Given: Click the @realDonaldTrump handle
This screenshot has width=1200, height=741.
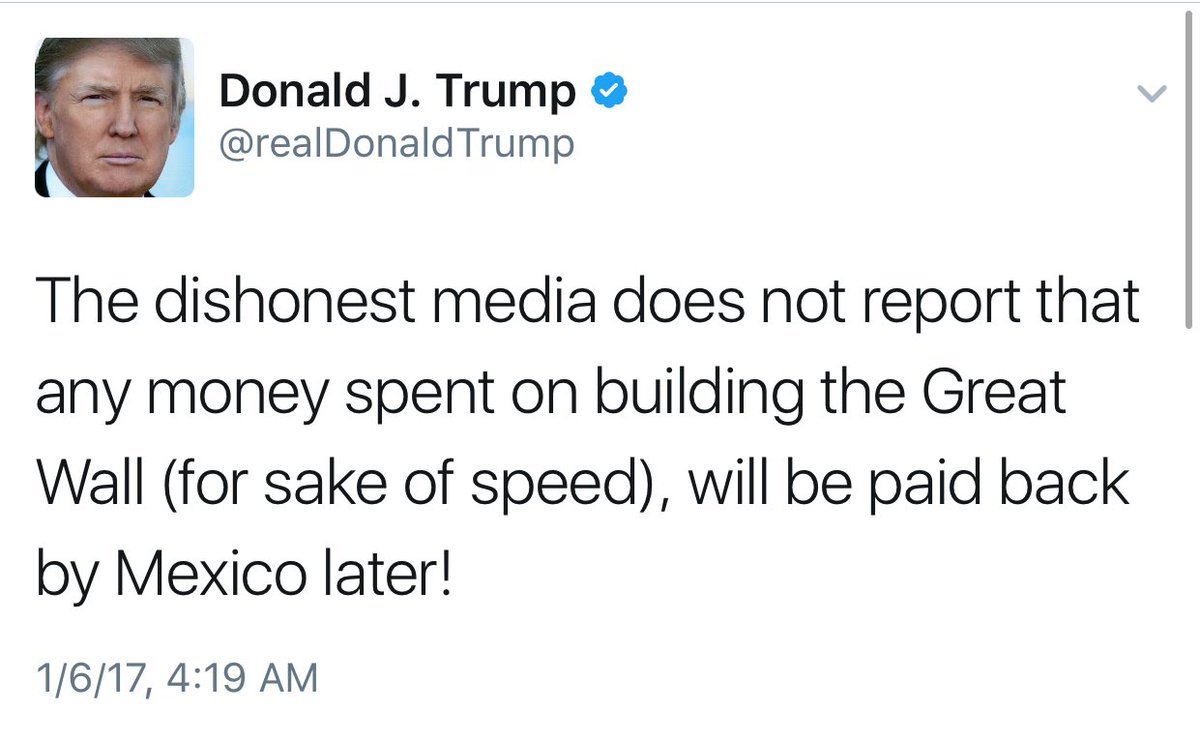Looking at the screenshot, I should point(396,143).
